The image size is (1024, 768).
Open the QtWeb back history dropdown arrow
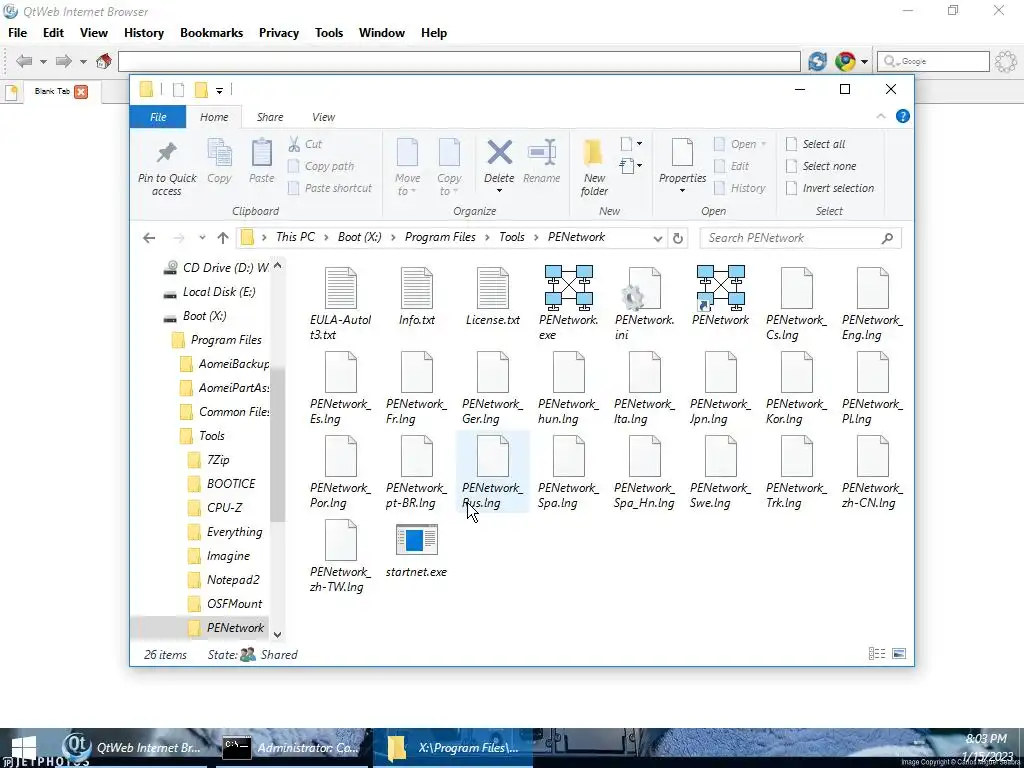pyautogui.click(x=43, y=62)
